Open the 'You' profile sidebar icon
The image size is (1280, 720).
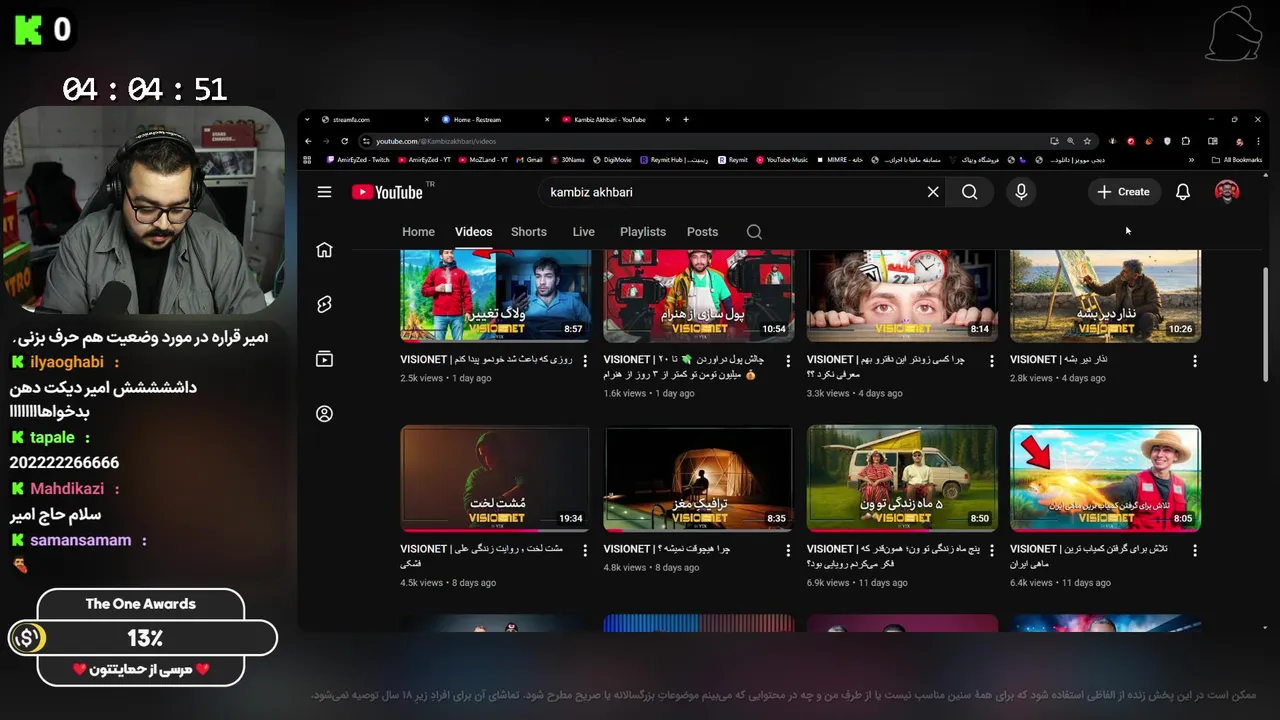[x=324, y=413]
